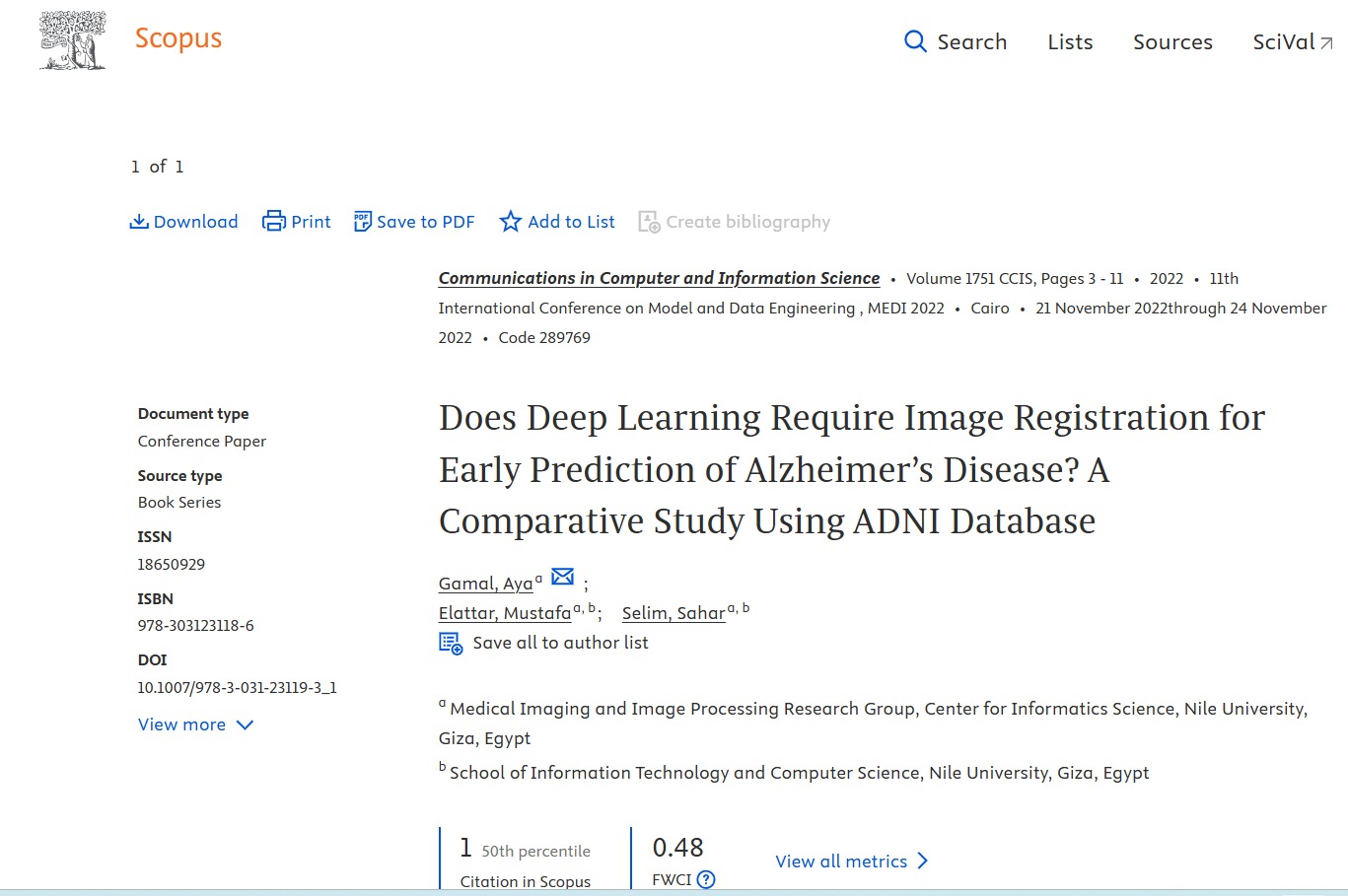The image size is (1348, 896).
Task: Click the Create bibliography icon
Action: tap(649, 222)
